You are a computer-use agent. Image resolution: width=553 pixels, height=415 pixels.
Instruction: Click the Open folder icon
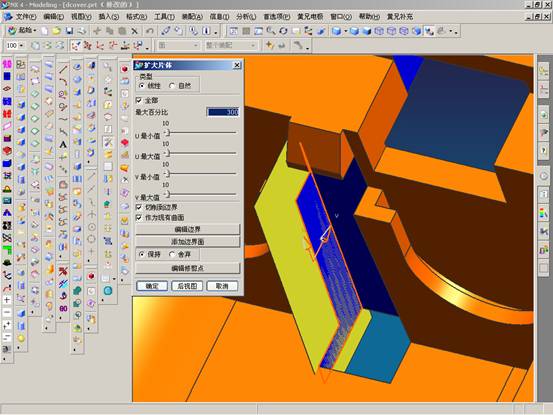coord(56,31)
